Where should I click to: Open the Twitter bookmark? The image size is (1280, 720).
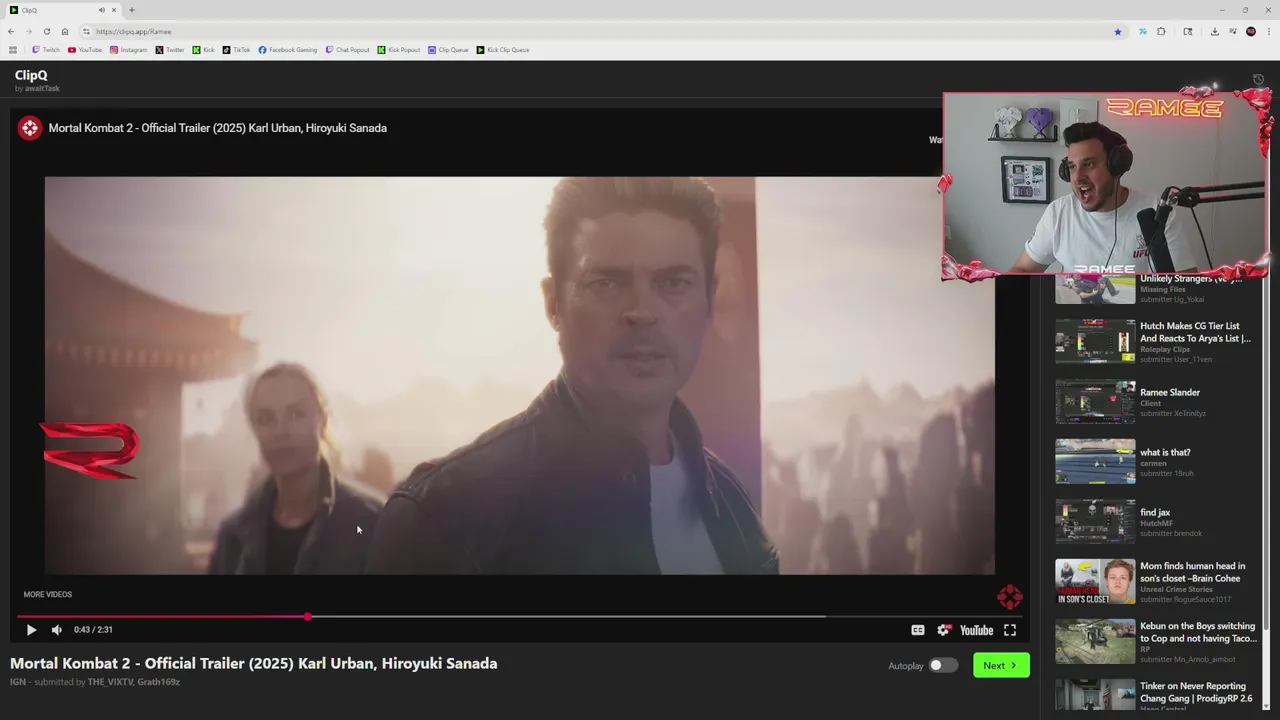coord(170,50)
